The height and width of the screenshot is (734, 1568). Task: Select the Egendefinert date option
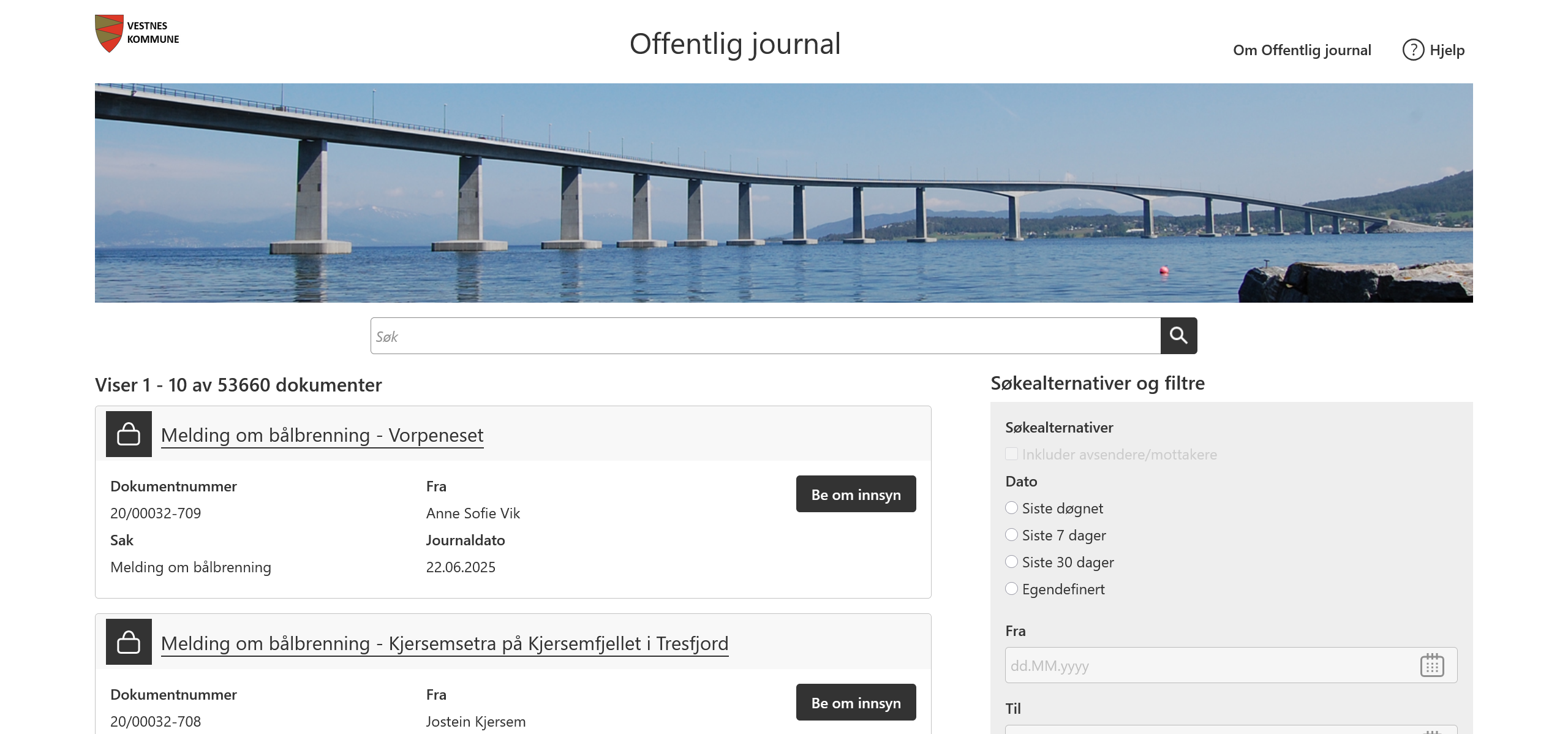(1012, 589)
